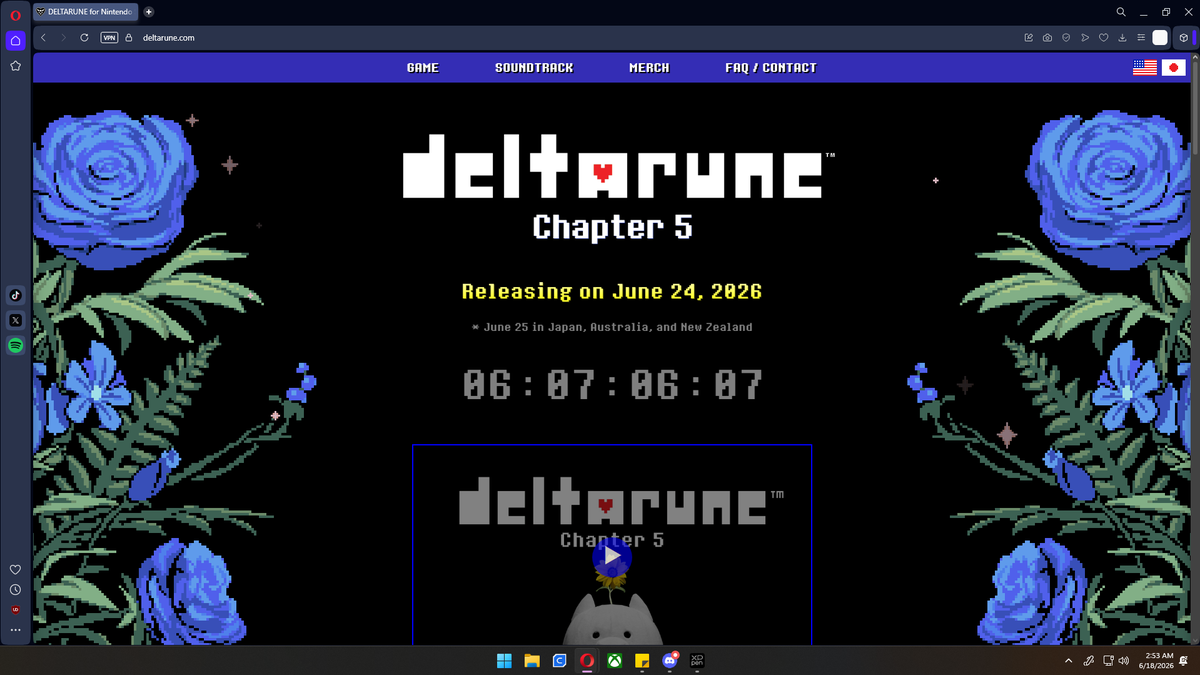Launch Spotify from the Opera sidebar
This screenshot has height=675, width=1200.
15,345
